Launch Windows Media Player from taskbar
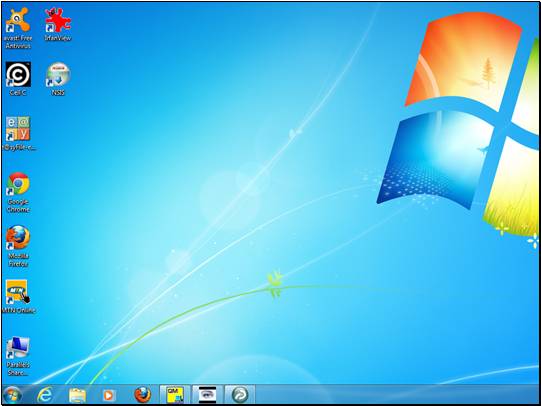The width and height of the screenshot is (541, 406). coord(109,395)
